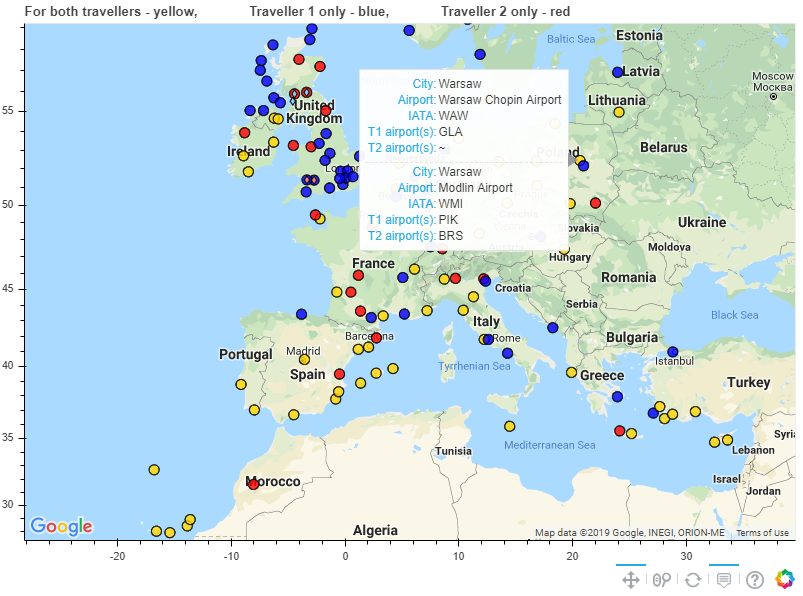Click 'Modlin Airport' in the tooltip
Screen dimensions: 803x596
[x=476, y=187]
